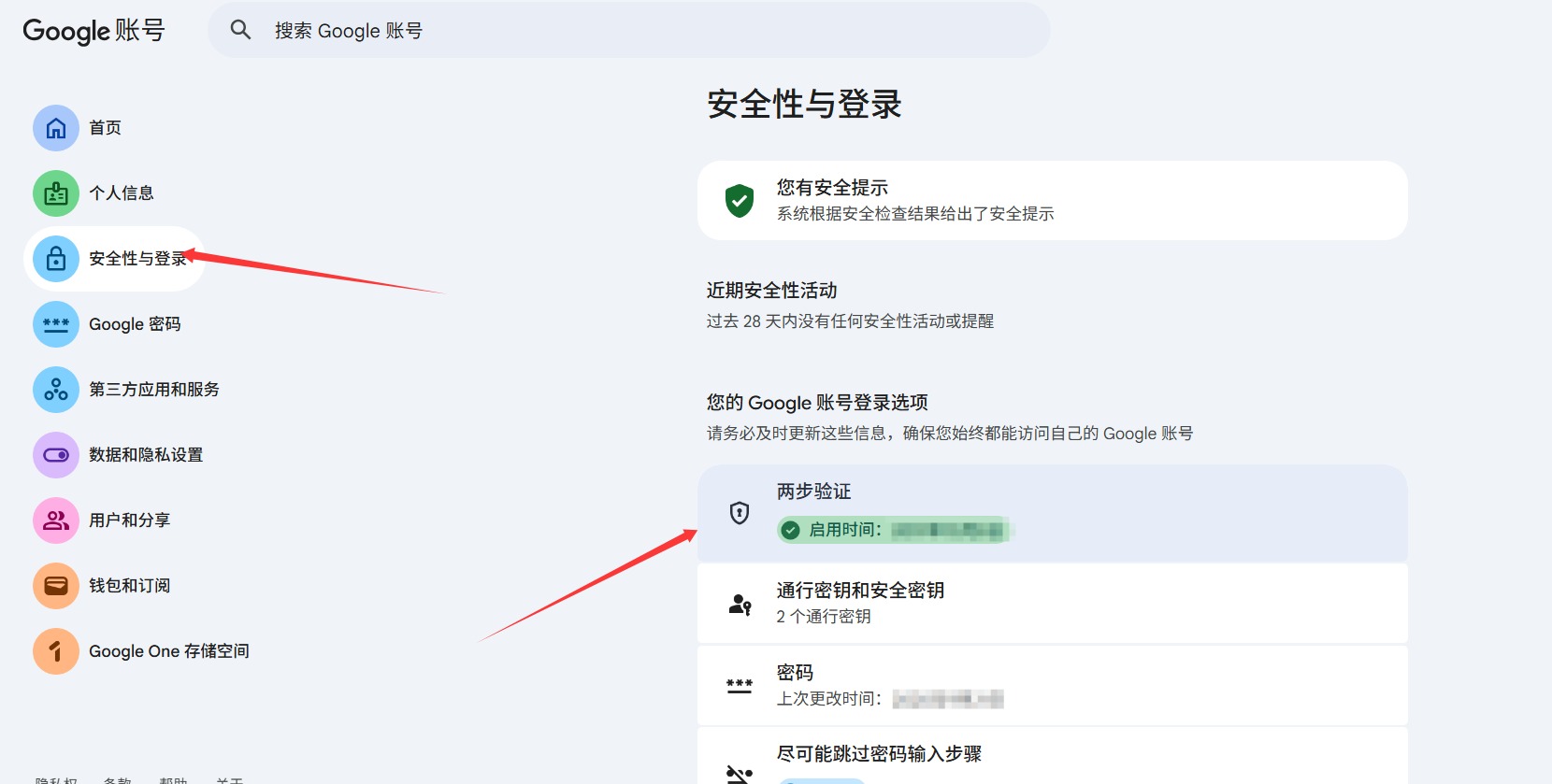1552x784 pixels.
Task: Click the magnifier search icon
Action: 240,30
